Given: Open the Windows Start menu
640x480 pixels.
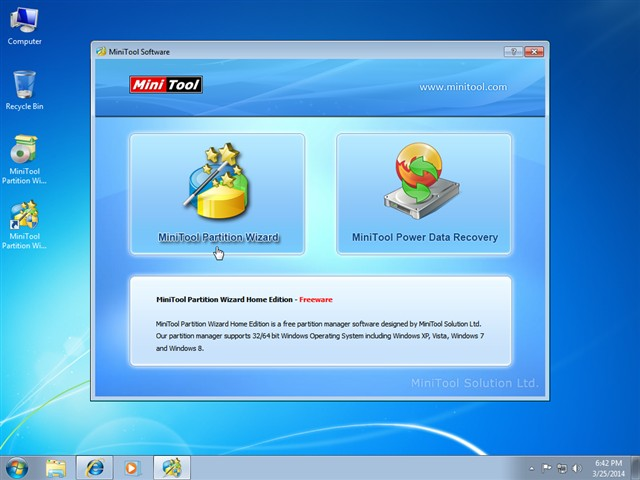Looking at the screenshot, I should 17,468.
